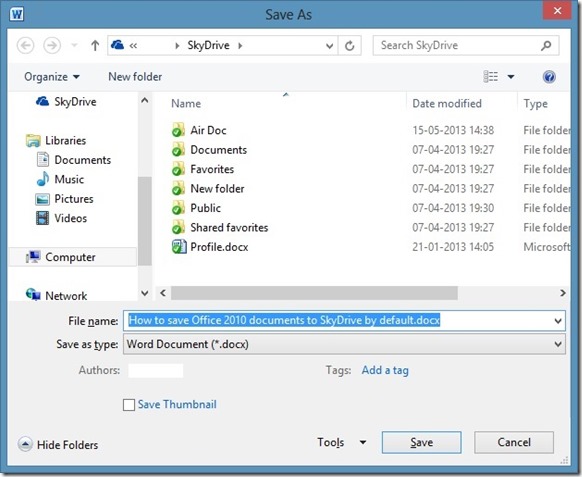582x477 pixels.
Task: Click the Save button
Action: (421, 442)
